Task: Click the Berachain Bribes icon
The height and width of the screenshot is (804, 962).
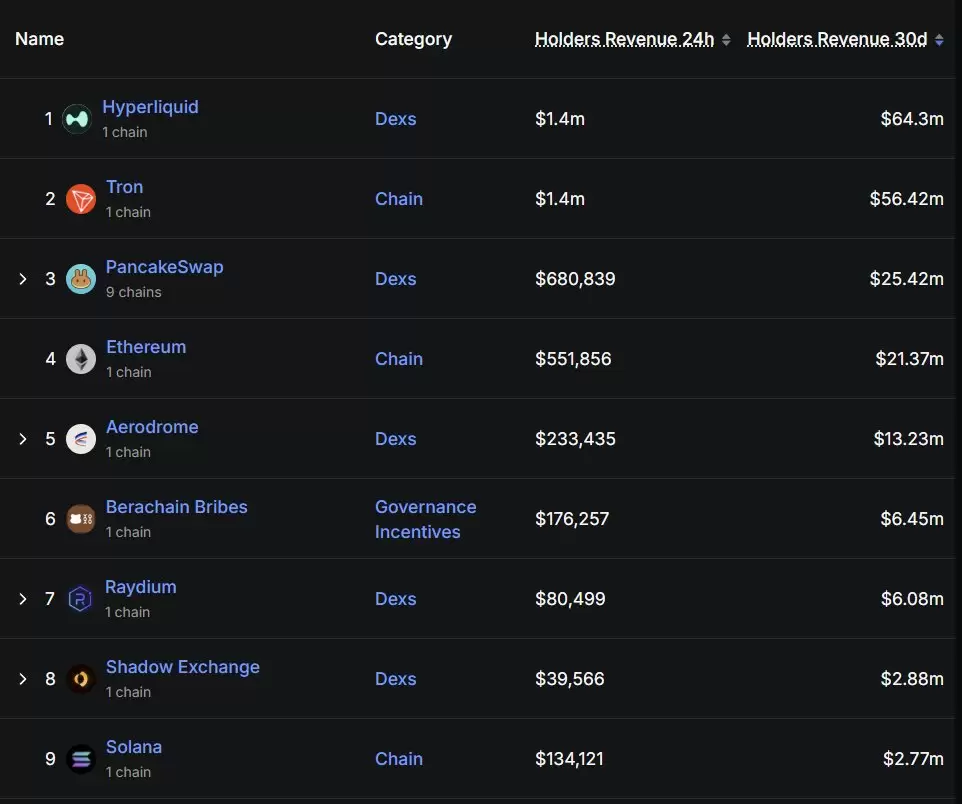Action: 81,519
